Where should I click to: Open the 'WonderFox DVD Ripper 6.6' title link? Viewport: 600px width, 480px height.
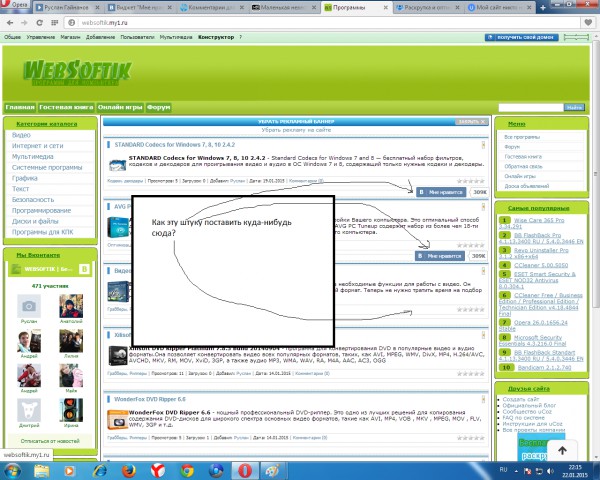[x=150, y=399]
